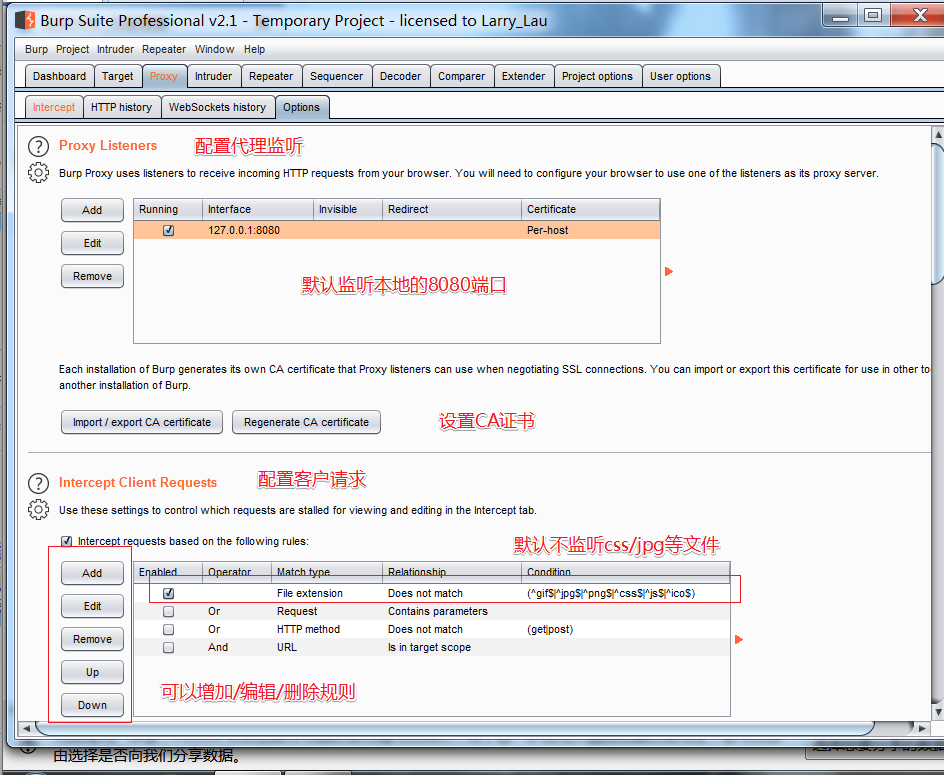Click orange arrow beside Proxy Listeners table
The image size is (944, 775).
click(x=669, y=272)
